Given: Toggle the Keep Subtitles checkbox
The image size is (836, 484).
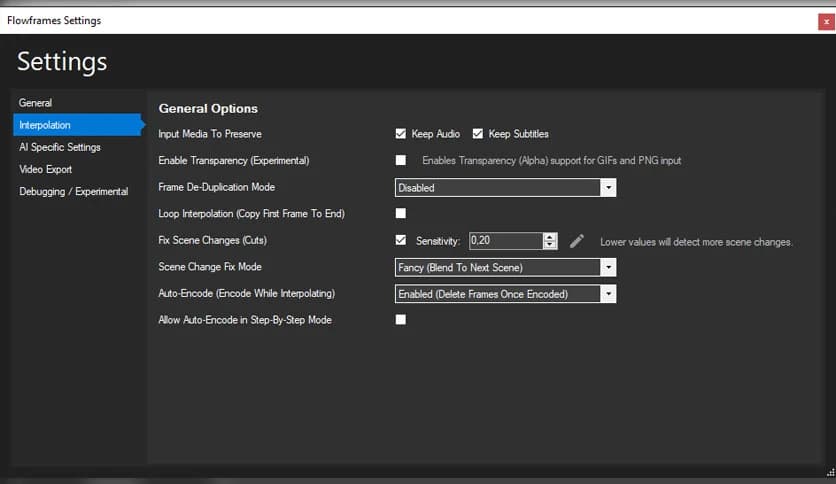Looking at the screenshot, I should coord(478,134).
